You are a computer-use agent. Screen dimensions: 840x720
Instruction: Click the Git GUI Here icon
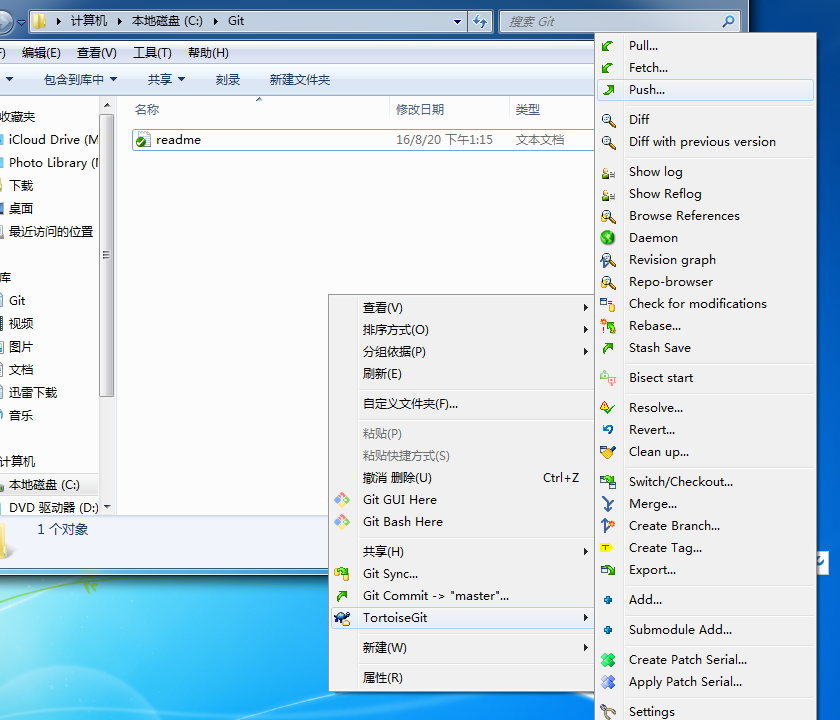click(x=342, y=500)
